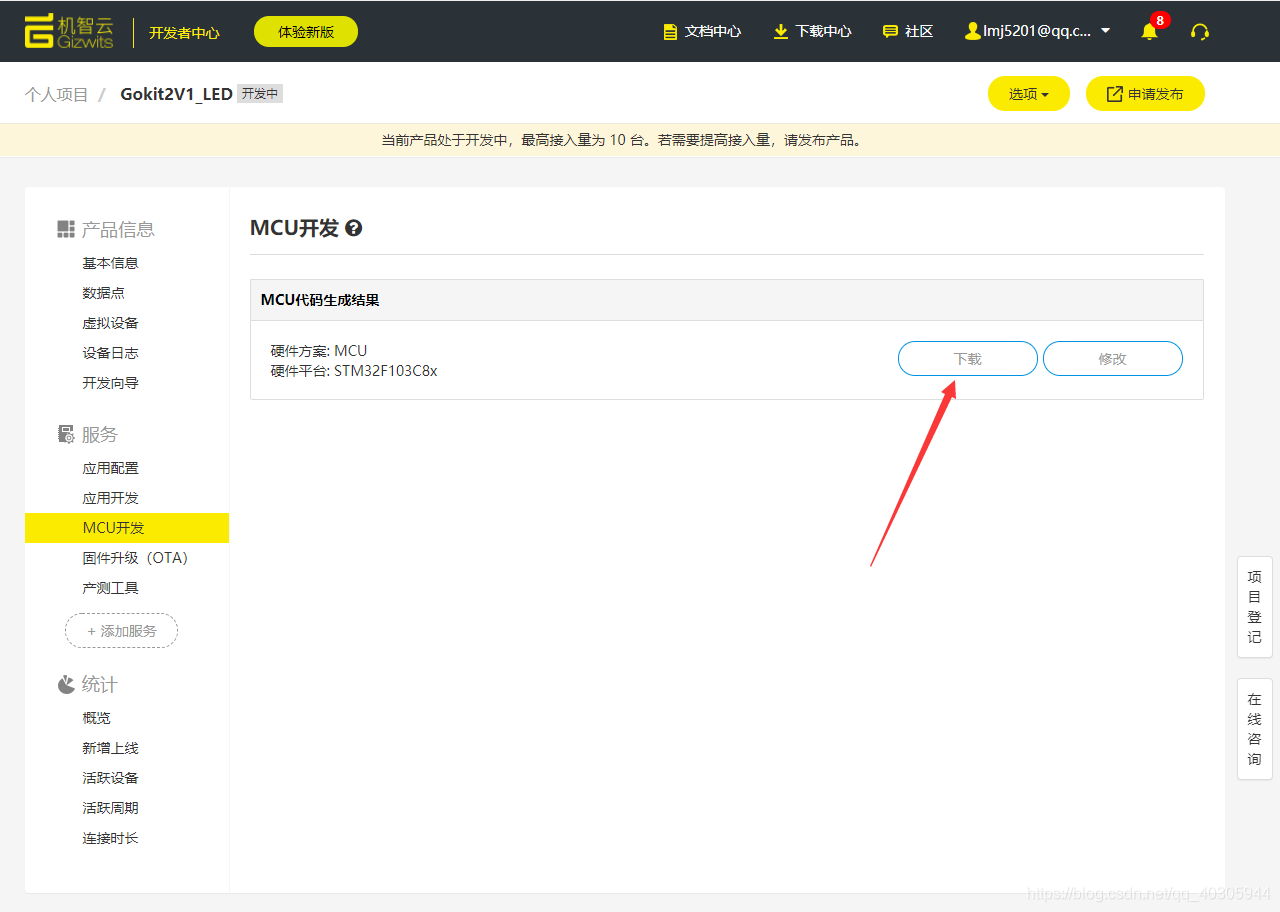Click the yellow development notice banner
Image resolution: width=1280 pixels, height=912 pixels.
[x=640, y=140]
